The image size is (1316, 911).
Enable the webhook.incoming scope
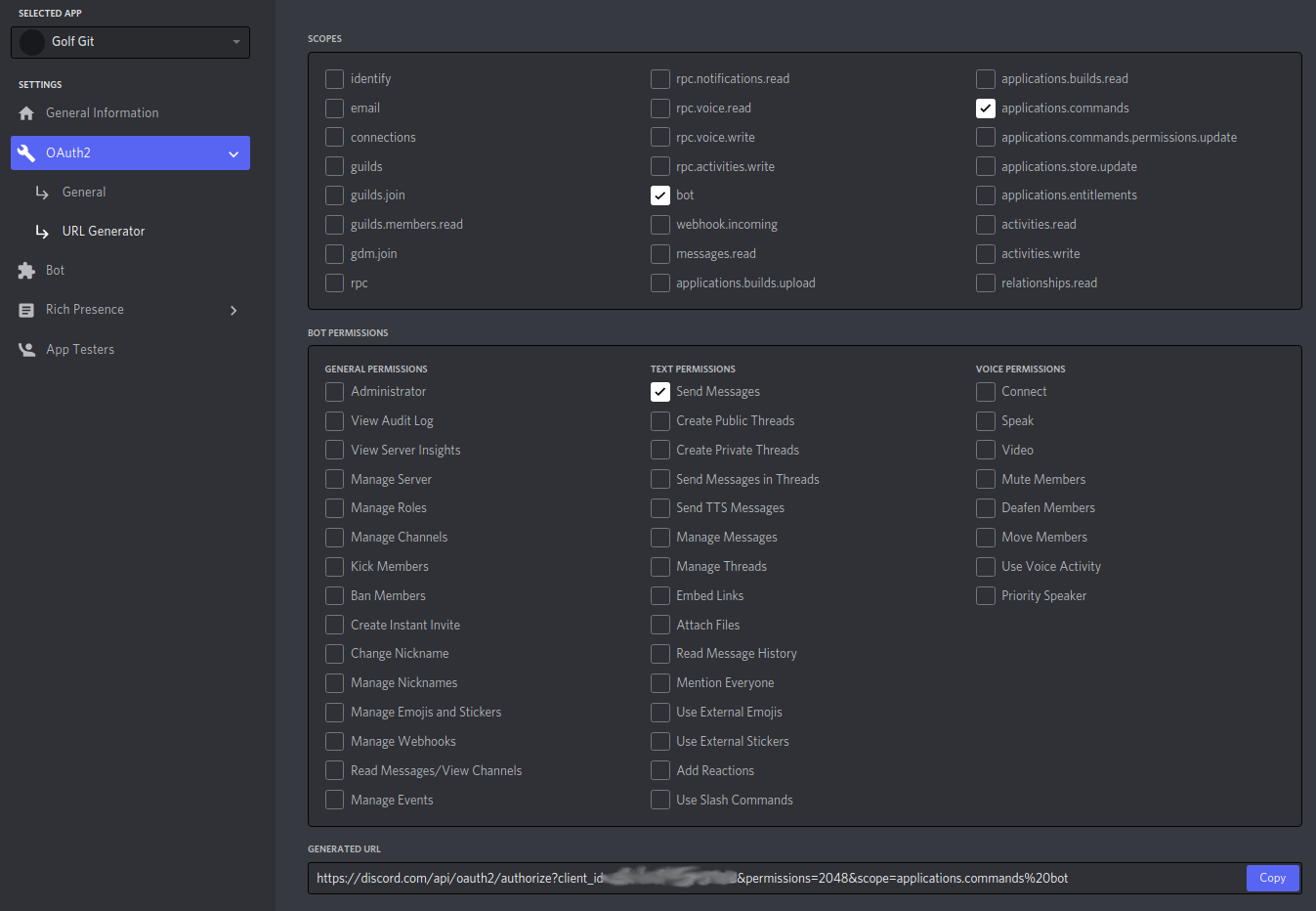pos(660,225)
